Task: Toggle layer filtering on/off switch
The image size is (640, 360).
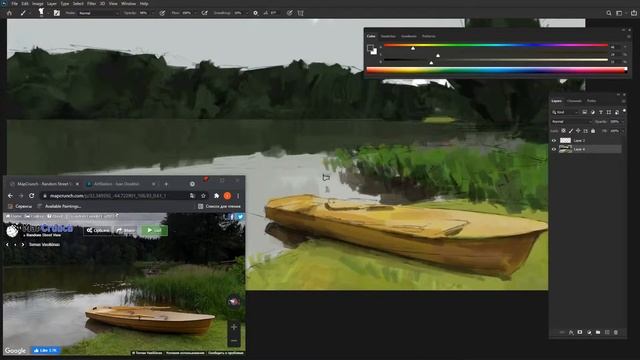Action: tap(624, 111)
